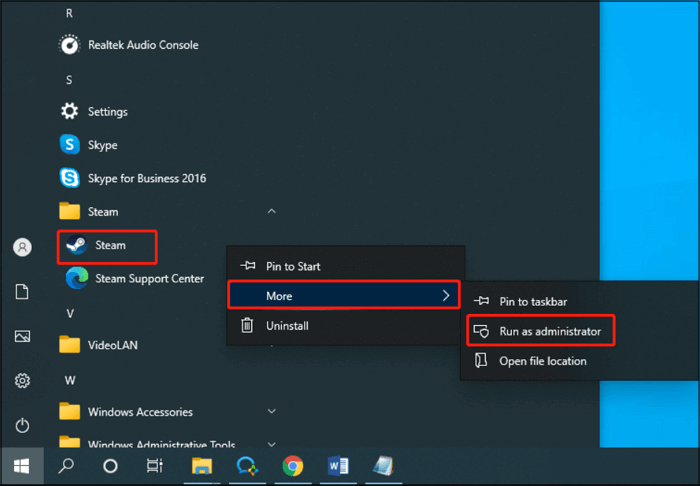The image size is (700, 486).
Task: Open Google Chrome from the taskbar
Action: (293, 465)
